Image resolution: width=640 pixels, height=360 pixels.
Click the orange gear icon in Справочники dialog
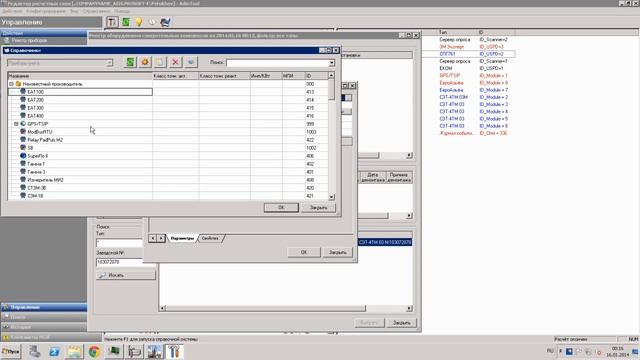(145, 62)
